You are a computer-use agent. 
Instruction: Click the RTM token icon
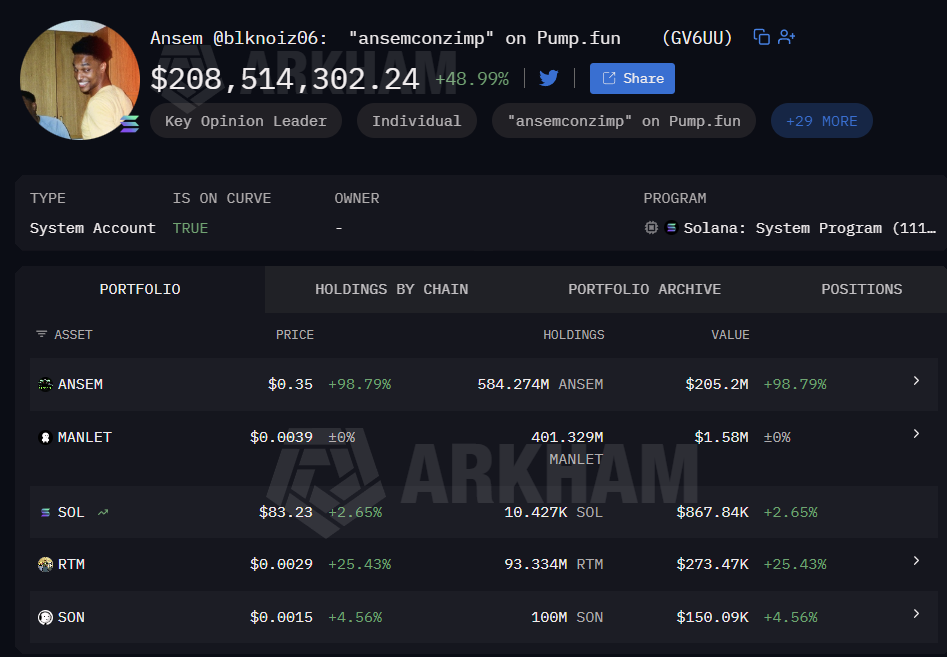coord(45,565)
